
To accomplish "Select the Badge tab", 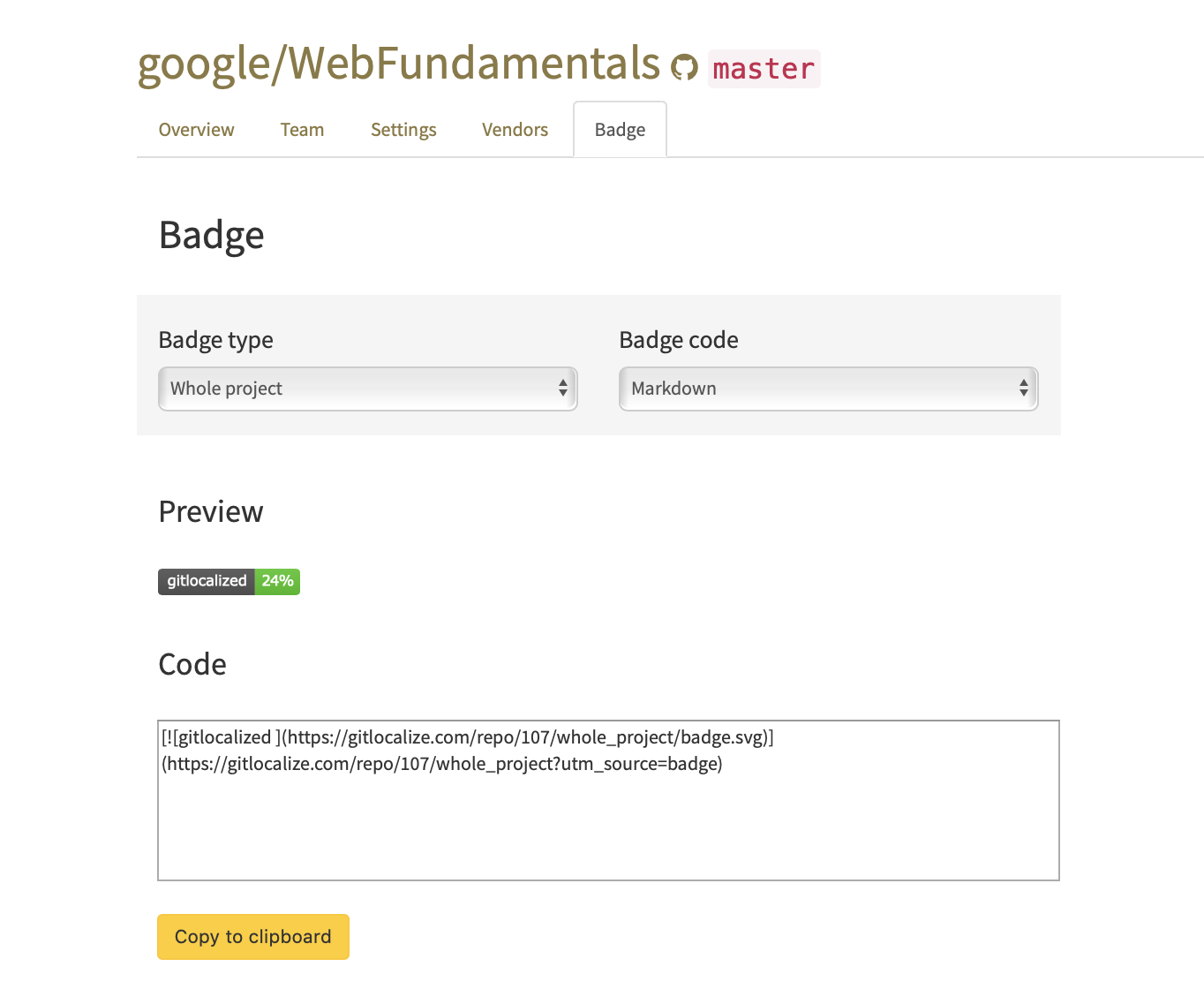I will point(620,130).
